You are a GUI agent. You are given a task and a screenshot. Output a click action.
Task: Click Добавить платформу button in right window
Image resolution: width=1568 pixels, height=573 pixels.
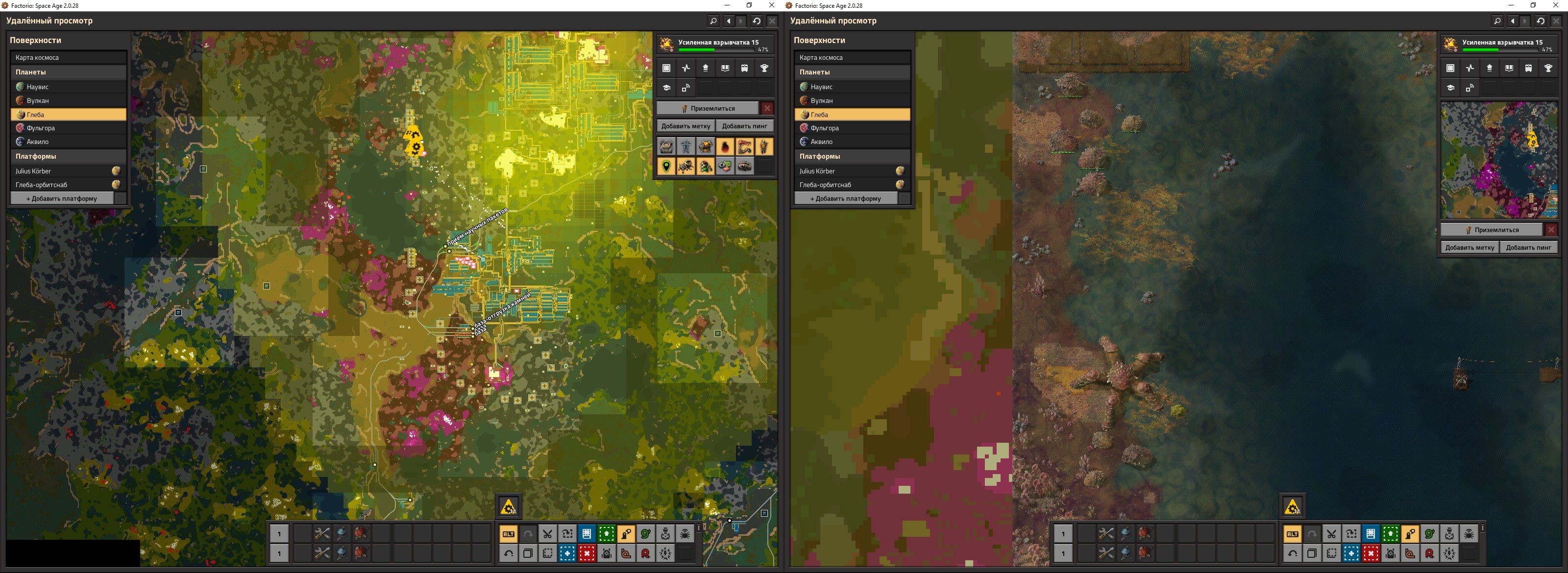point(845,198)
